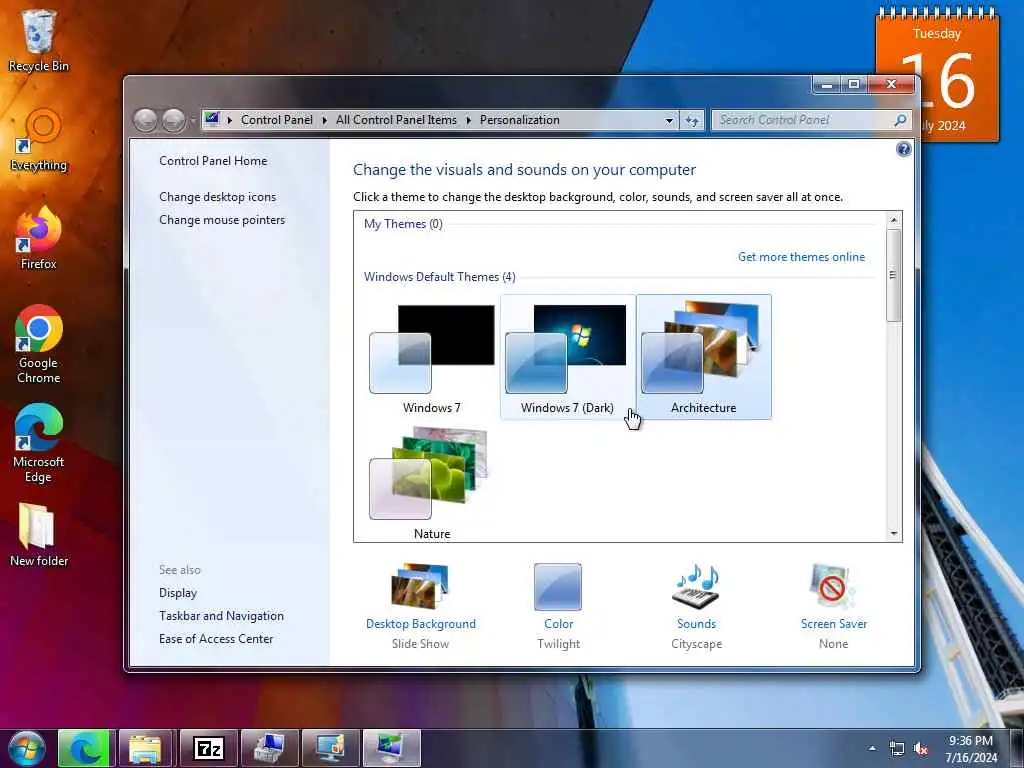The image size is (1024, 768).
Task: Open Change desktop icons link
Action: coord(217,197)
